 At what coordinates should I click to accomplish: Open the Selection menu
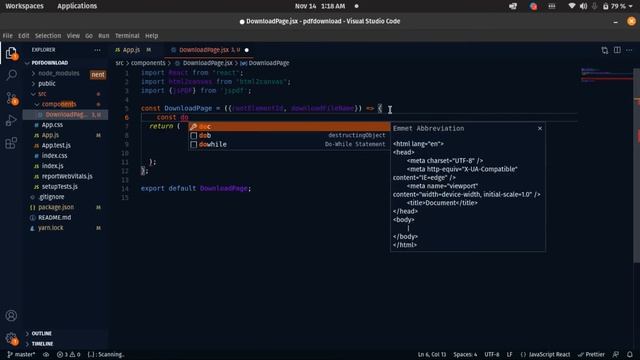click(48, 36)
